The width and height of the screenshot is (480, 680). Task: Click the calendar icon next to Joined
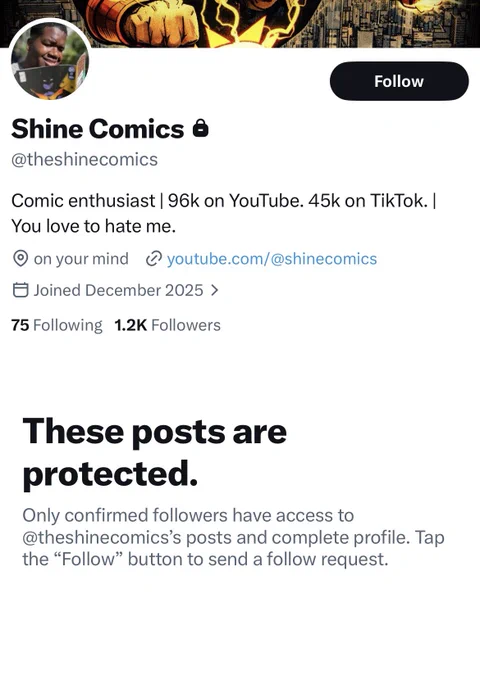tap(20, 290)
